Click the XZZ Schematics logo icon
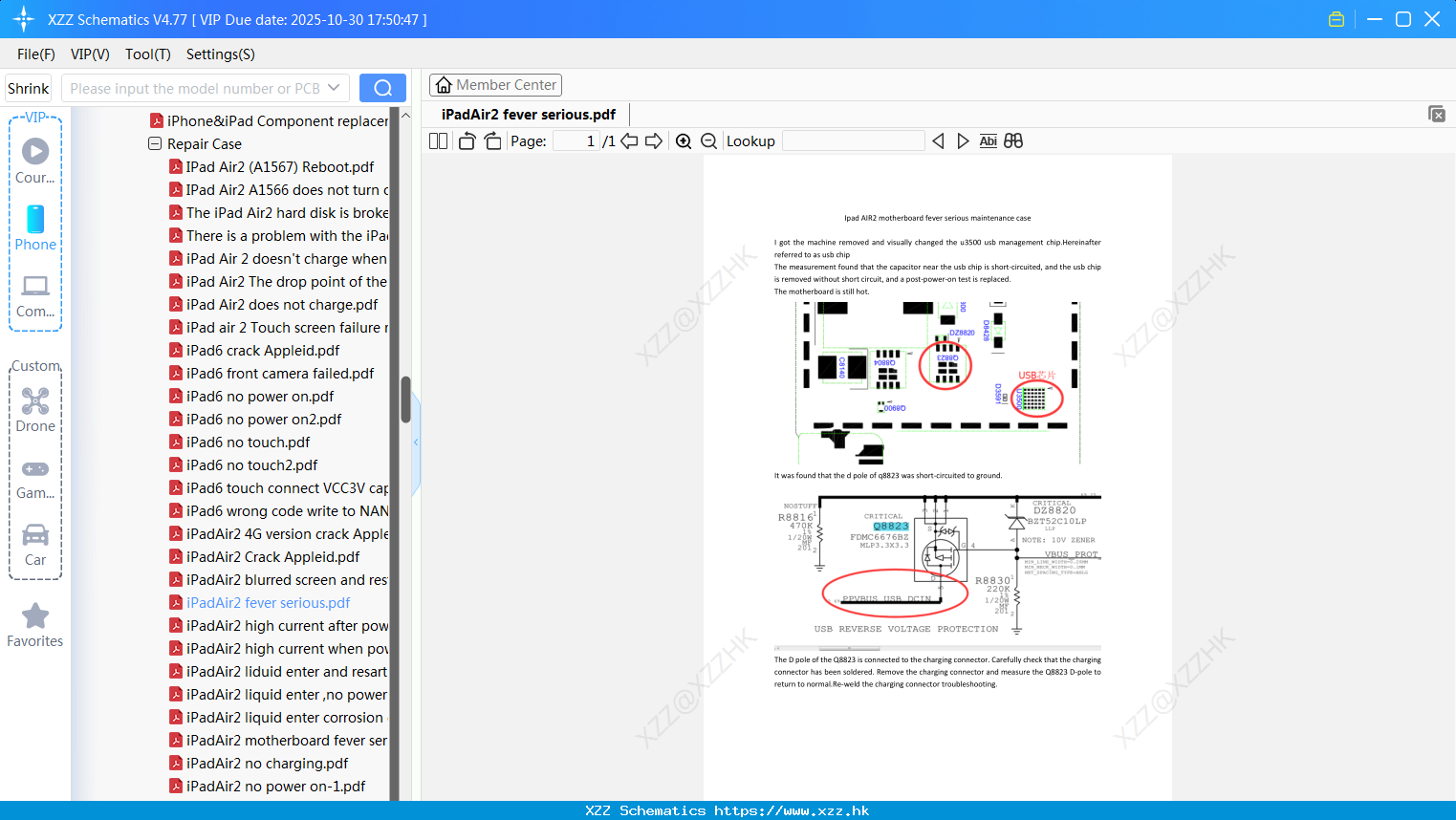This screenshot has height=820, width=1456. tap(24, 19)
